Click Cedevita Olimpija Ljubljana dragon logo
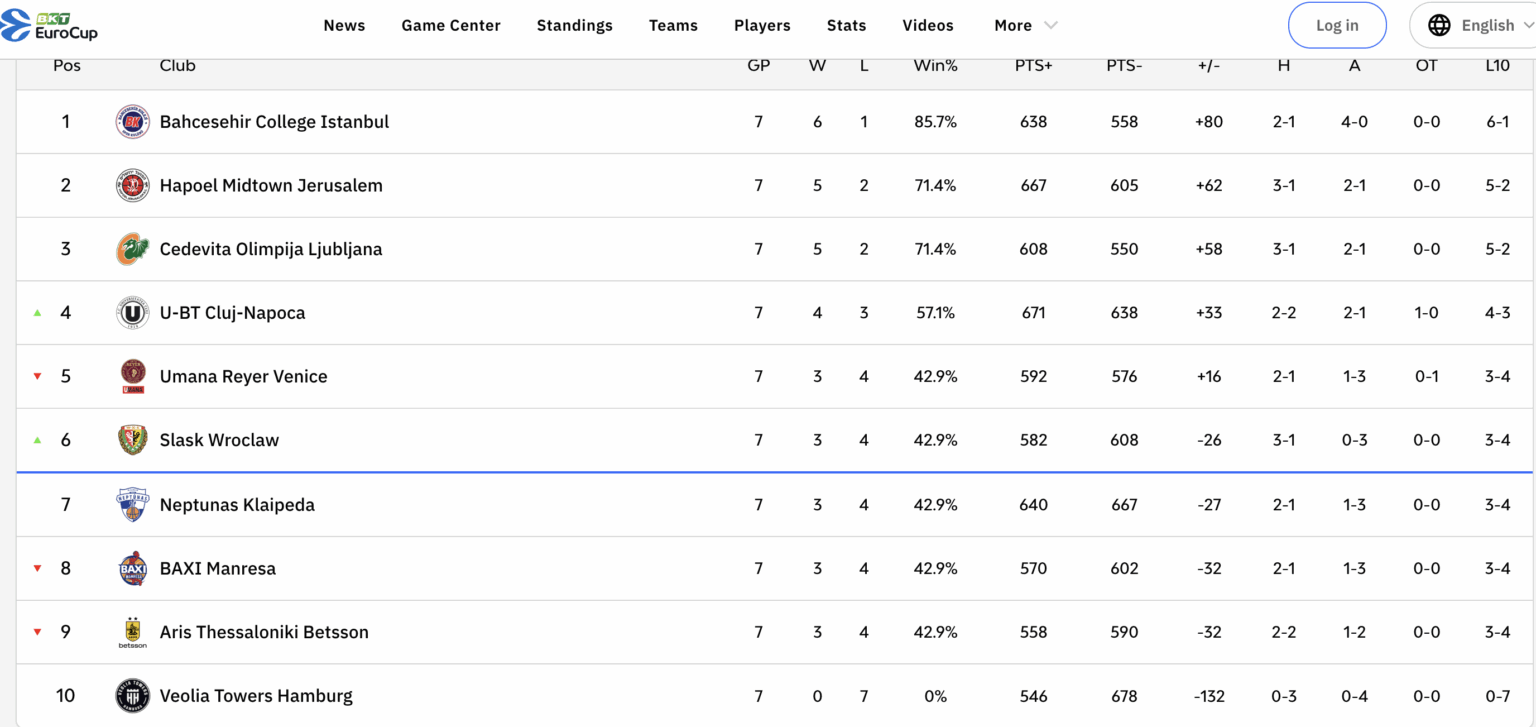 (x=132, y=249)
